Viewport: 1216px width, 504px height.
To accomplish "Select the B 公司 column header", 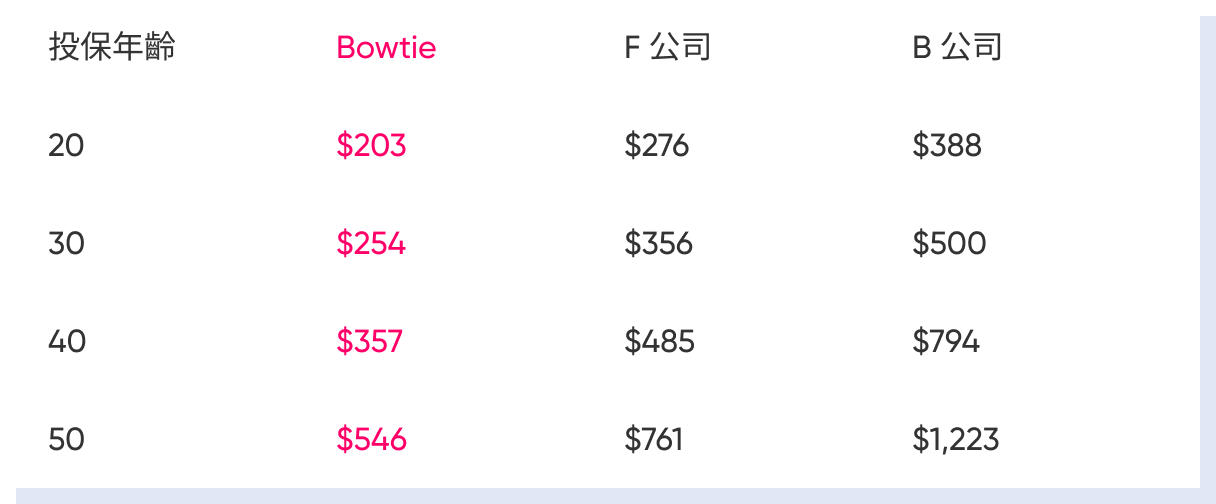I will [957, 47].
